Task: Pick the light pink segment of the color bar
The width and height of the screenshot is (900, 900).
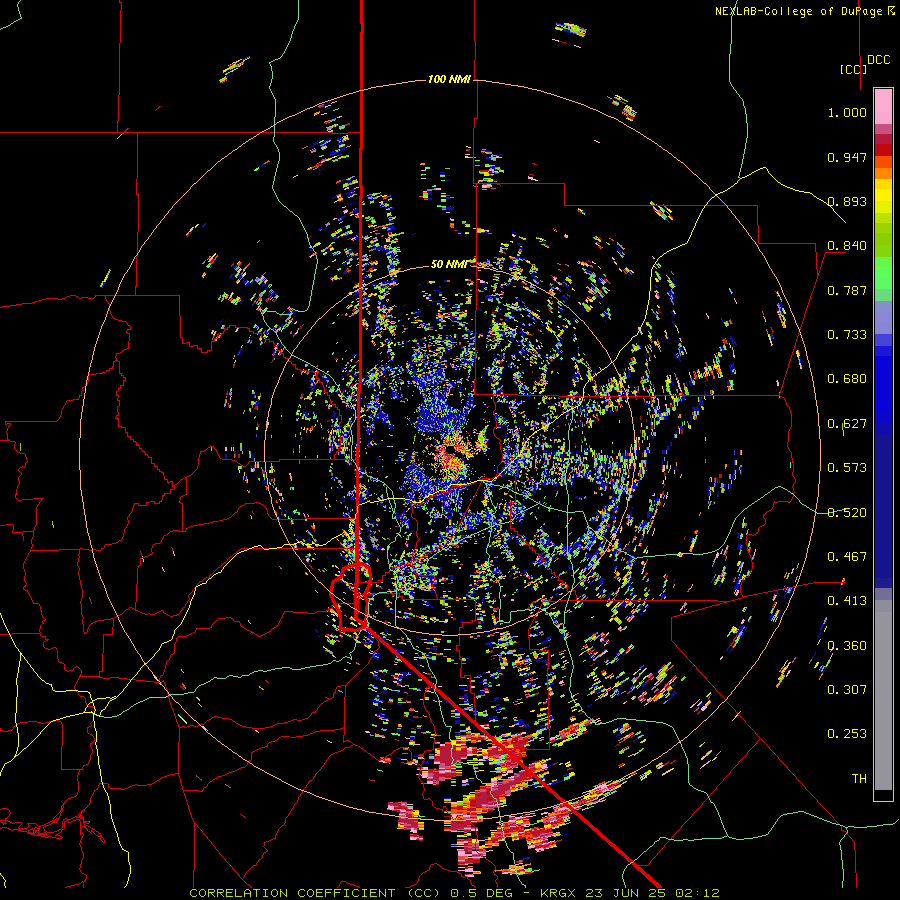Action: tap(883, 107)
